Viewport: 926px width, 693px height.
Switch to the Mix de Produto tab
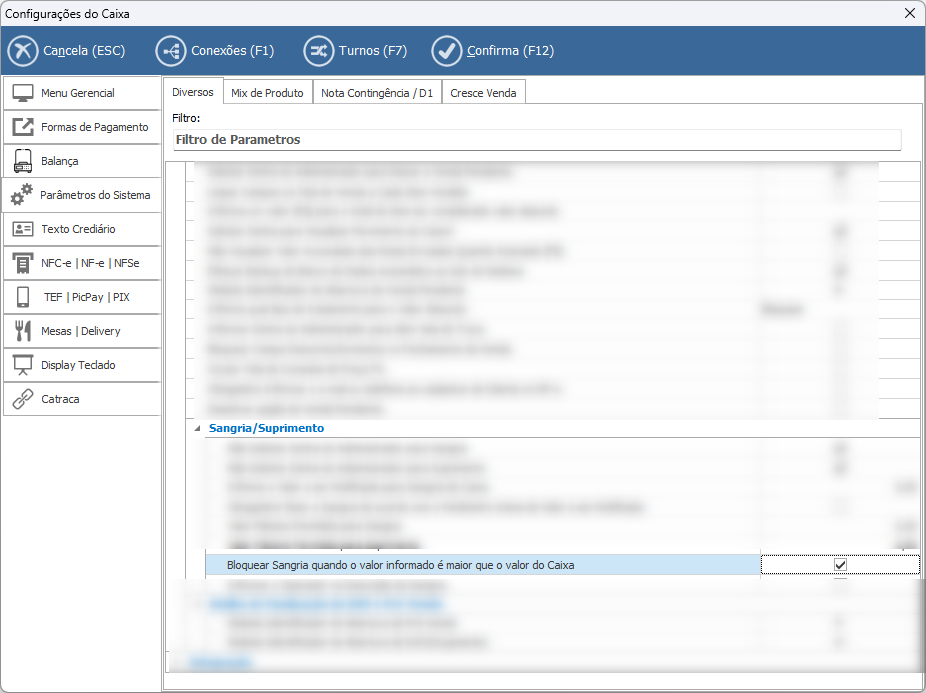267,93
